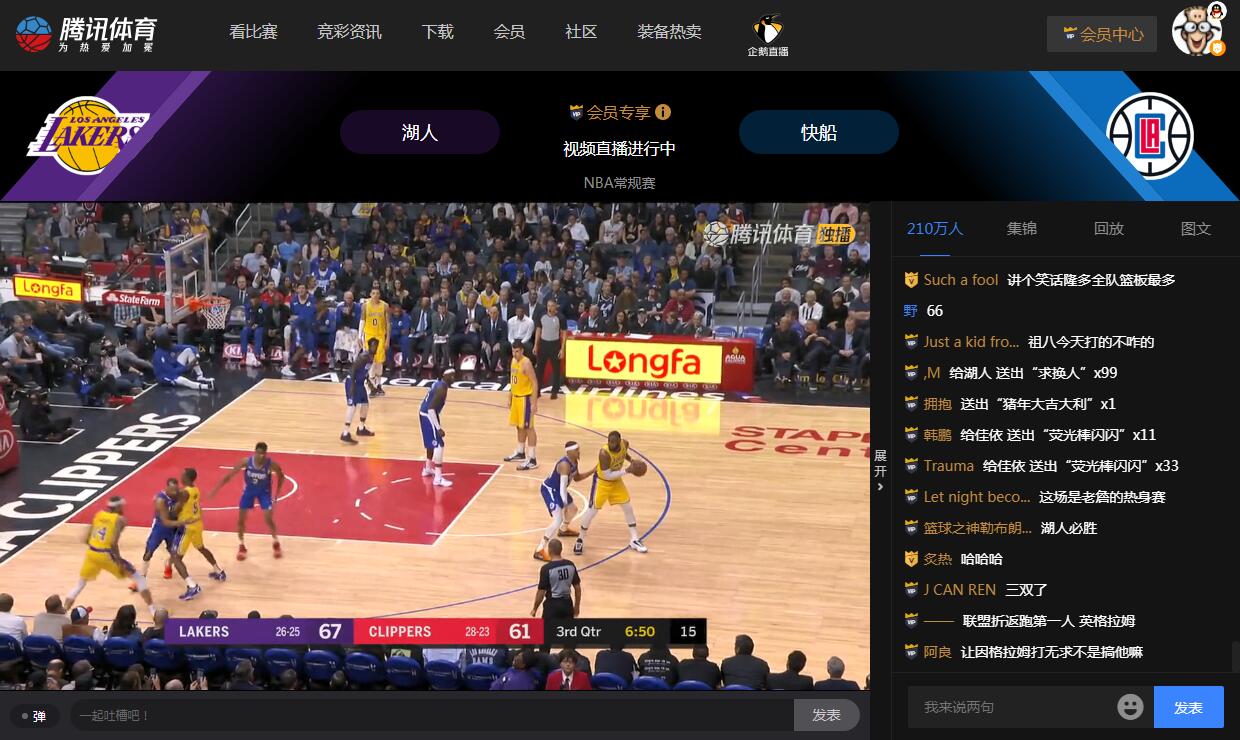This screenshot has height=740, width=1240.
Task: Switch to the 210万人 chat tab
Action: coord(935,229)
